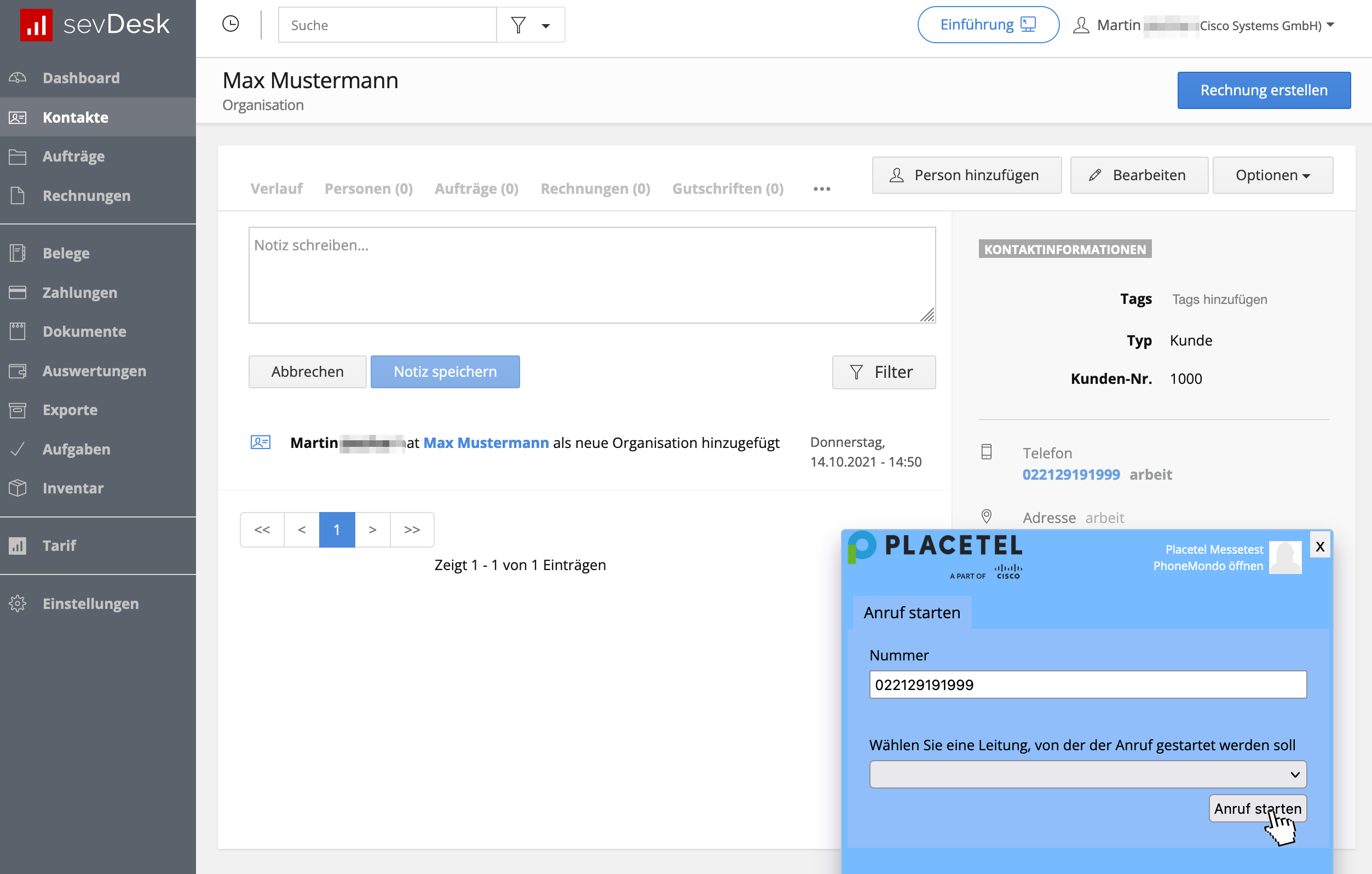Go to the previous page of entries
Image resolution: width=1372 pixels, height=874 pixels.
(302, 530)
